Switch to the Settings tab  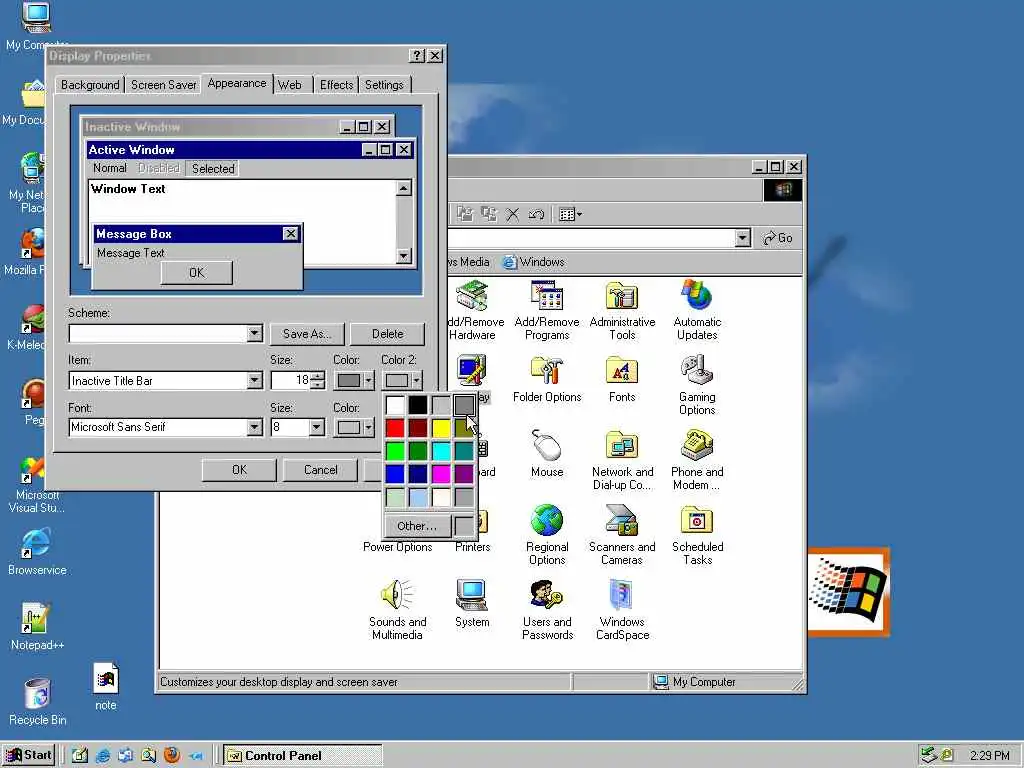[384, 85]
